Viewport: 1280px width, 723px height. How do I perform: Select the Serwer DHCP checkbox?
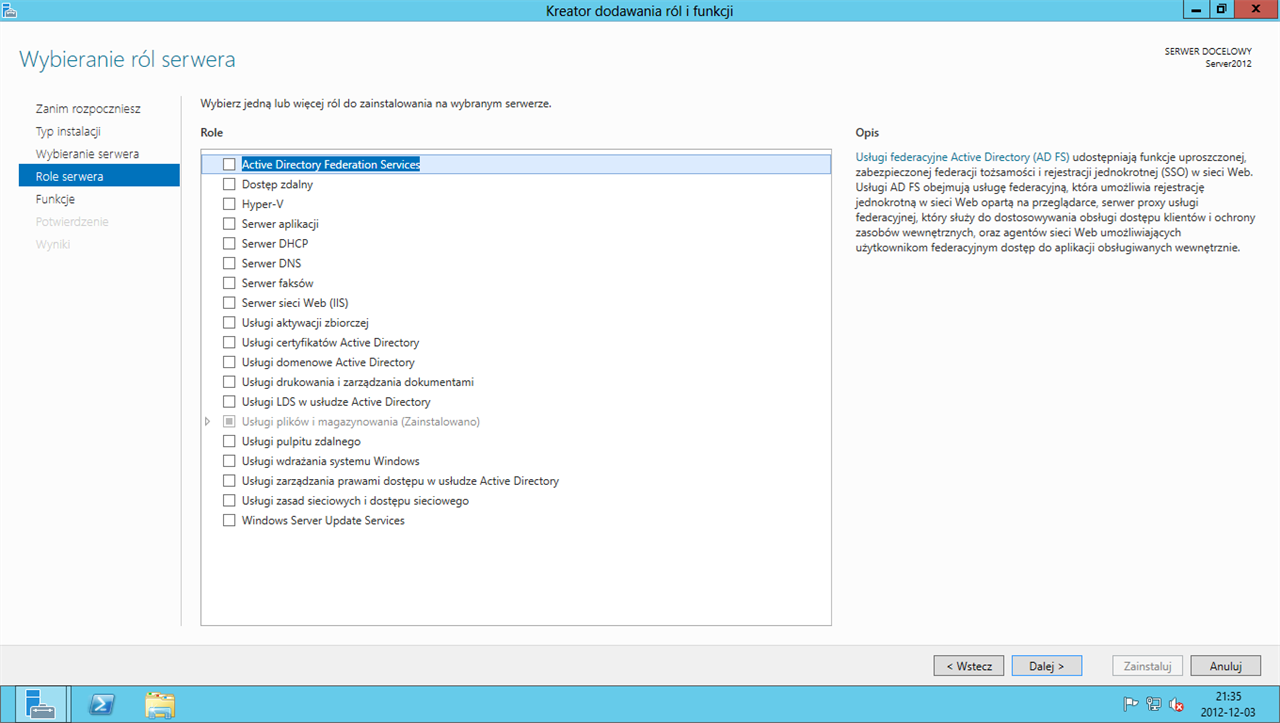229,244
